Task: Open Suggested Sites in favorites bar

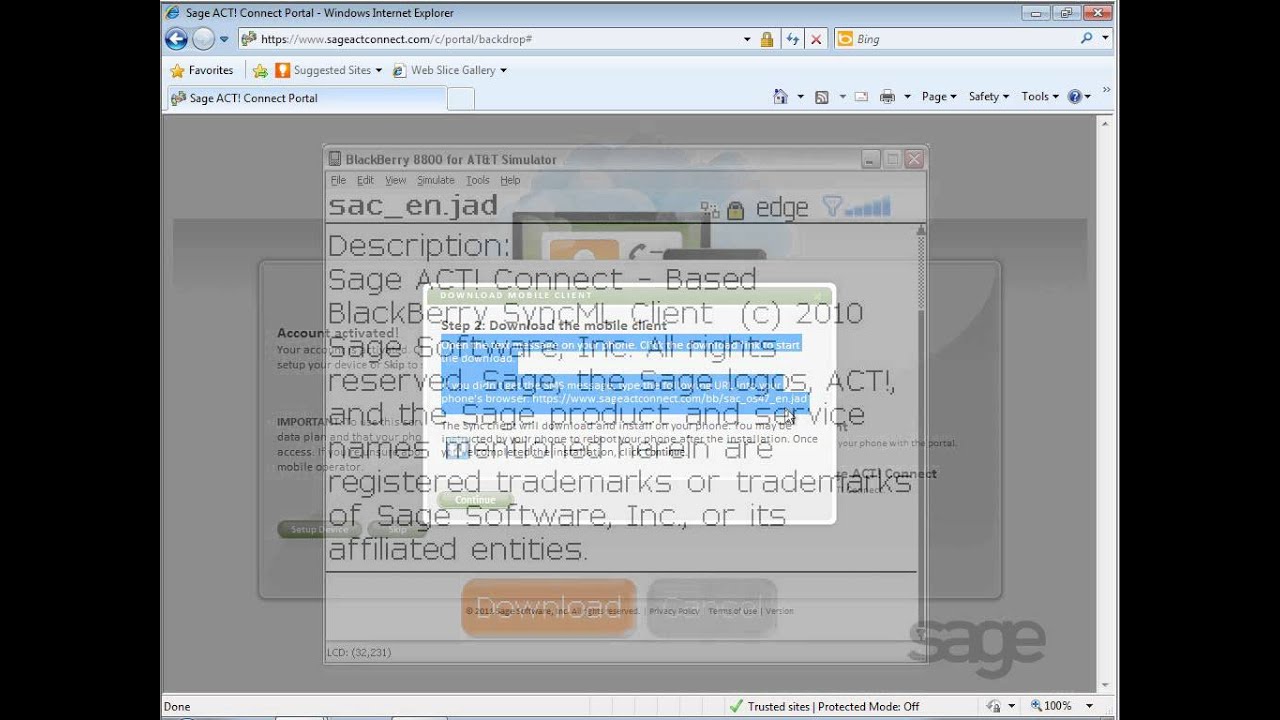Action: click(328, 70)
